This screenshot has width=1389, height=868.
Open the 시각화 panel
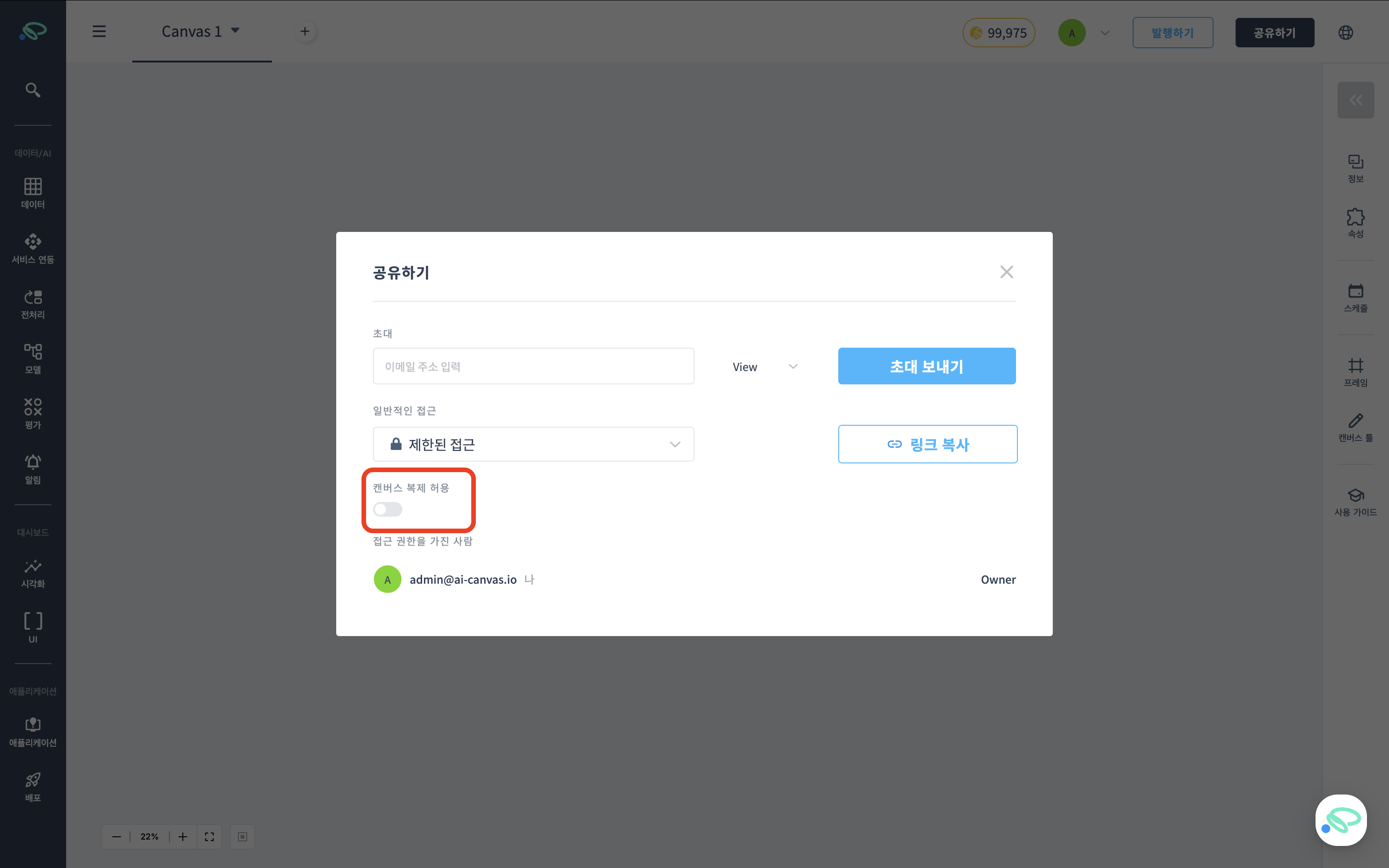point(33,571)
